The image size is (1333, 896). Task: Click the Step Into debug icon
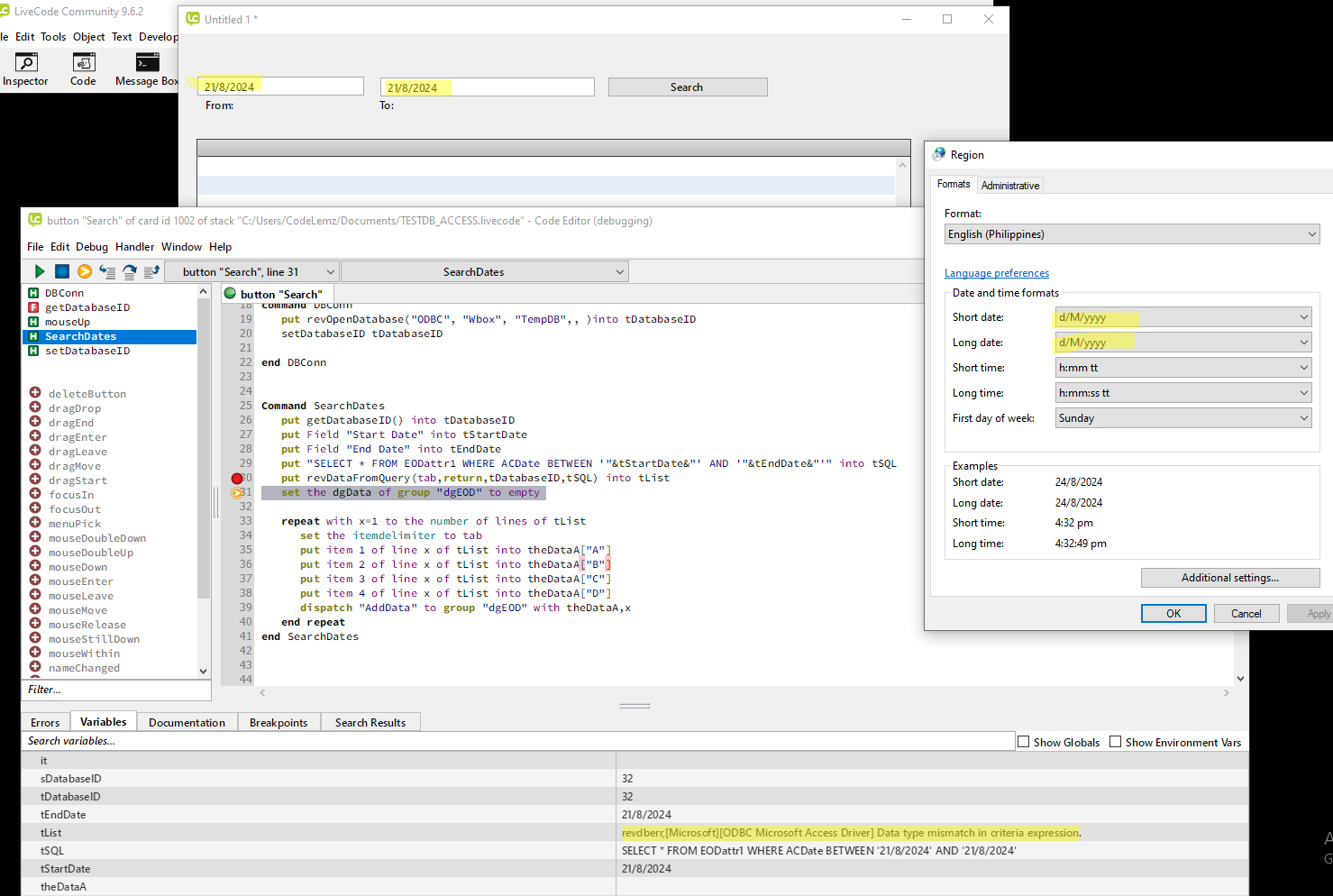pos(107,271)
